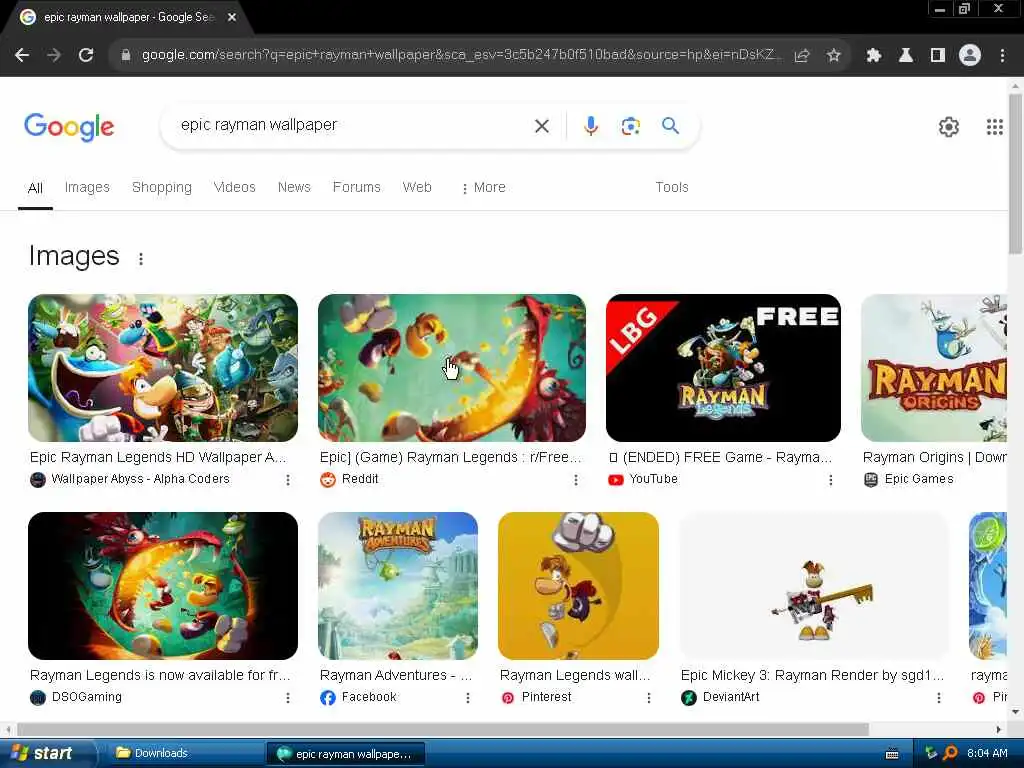Viewport: 1024px width, 768px height.
Task: Open the Rayman Origins thumbnail
Action: point(934,368)
